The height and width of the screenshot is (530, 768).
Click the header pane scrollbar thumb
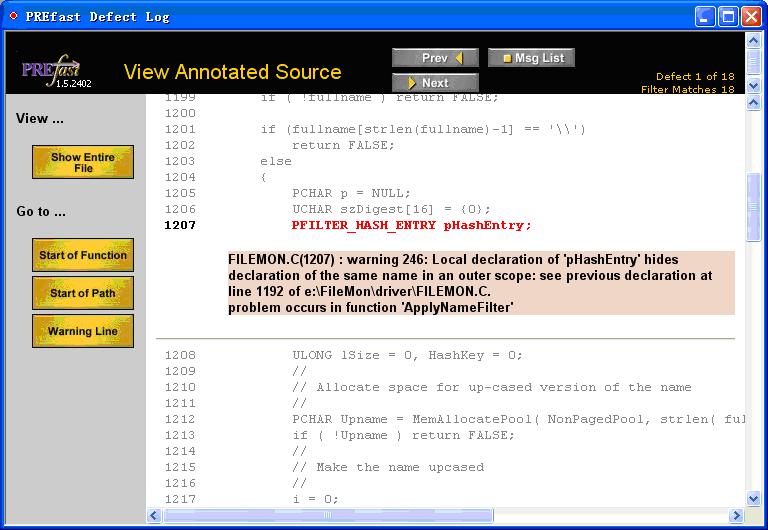753,60
